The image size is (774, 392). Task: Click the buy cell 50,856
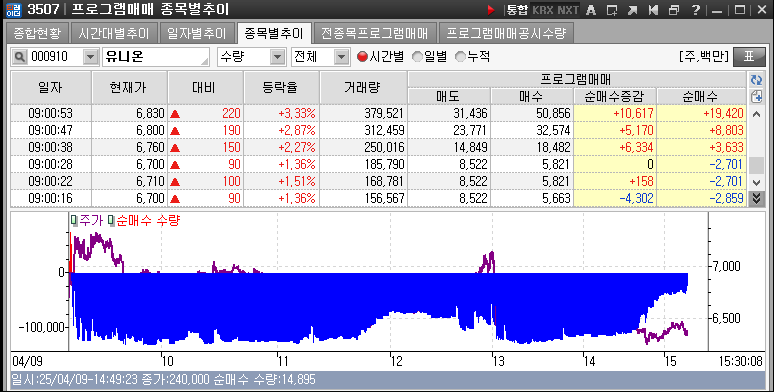tap(532, 113)
